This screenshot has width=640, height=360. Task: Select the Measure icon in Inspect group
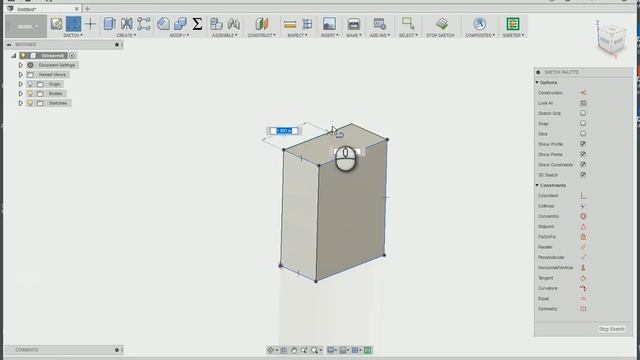(x=290, y=24)
